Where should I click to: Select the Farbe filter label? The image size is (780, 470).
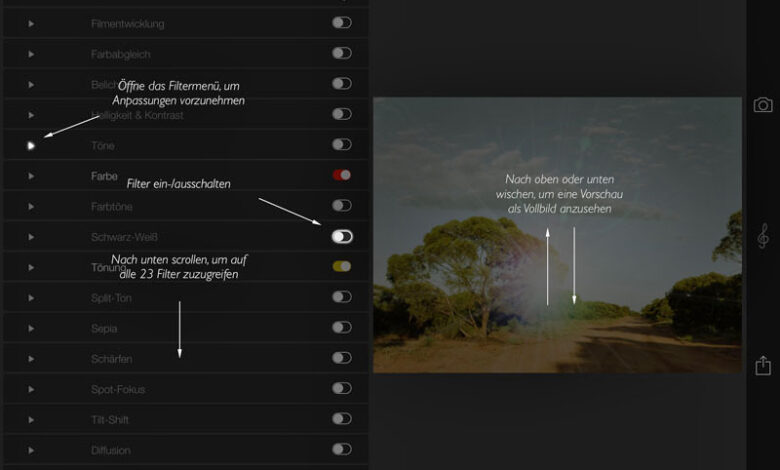tap(104, 176)
